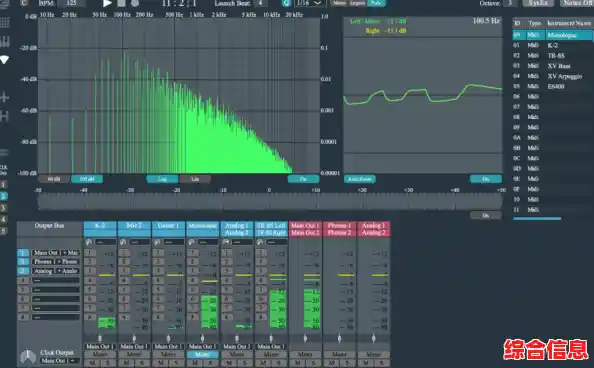Open empty output bus 4 dropdown
594x368 pixels.
click(56, 280)
